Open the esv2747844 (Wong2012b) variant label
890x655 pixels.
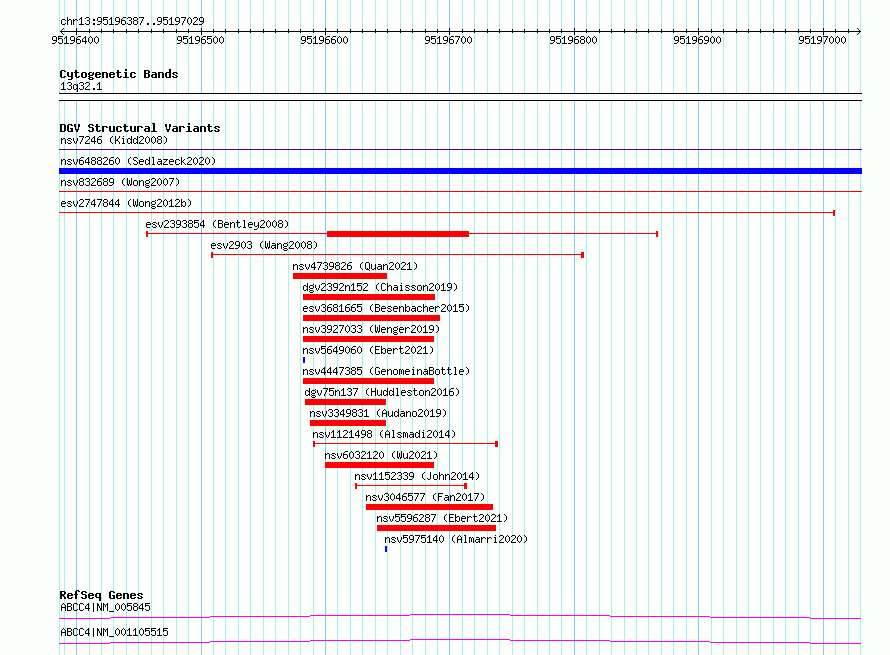pyautogui.click(x=126, y=203)
